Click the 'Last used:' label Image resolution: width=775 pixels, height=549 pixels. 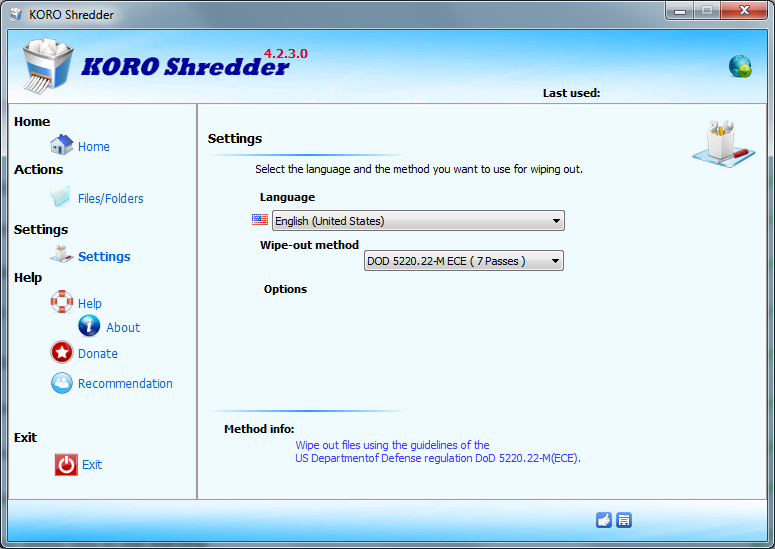tap(571, 93)
